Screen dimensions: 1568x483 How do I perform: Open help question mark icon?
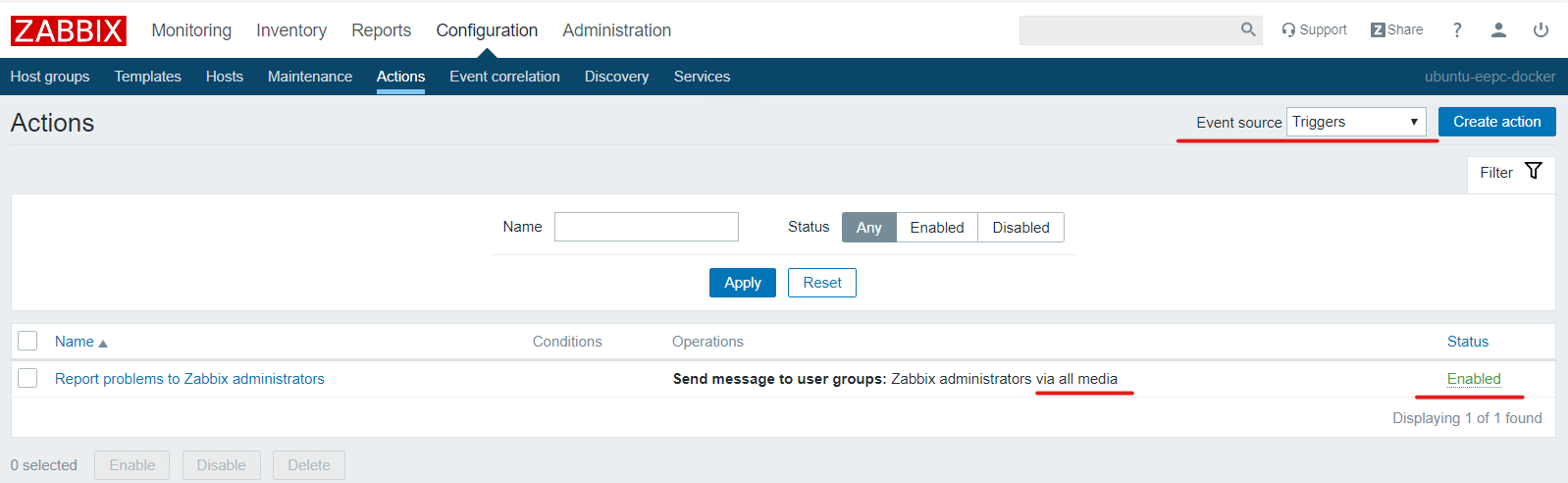[1457, 30]
